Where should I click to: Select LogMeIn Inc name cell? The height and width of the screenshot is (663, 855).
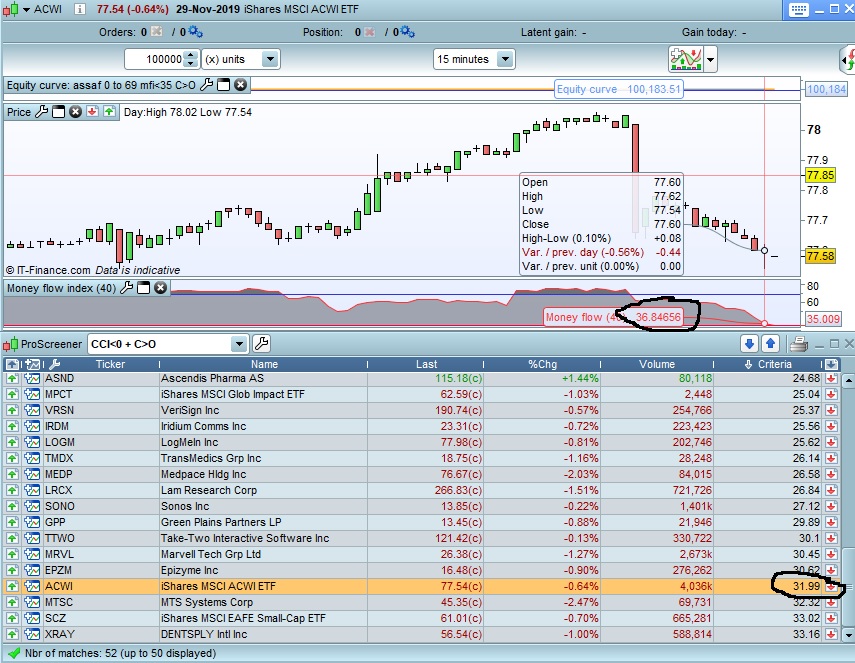pos(189,442)
